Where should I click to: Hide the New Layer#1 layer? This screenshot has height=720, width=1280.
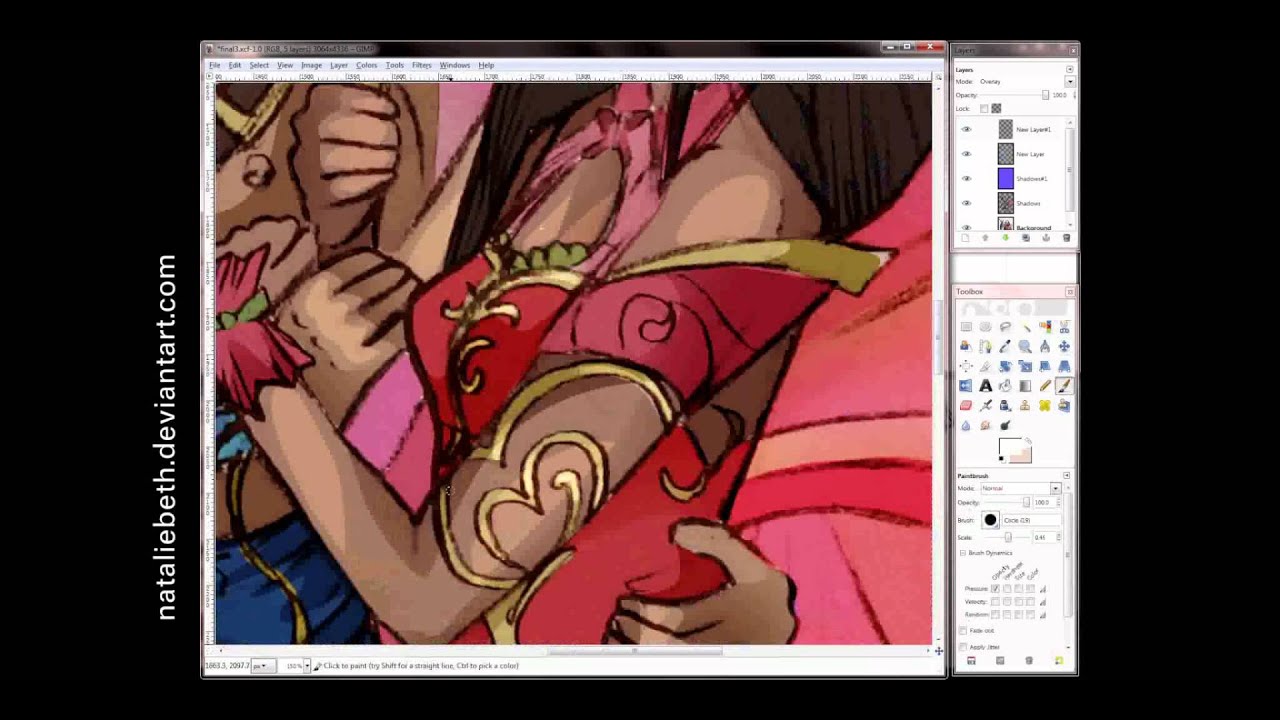(x=966, y=129)
